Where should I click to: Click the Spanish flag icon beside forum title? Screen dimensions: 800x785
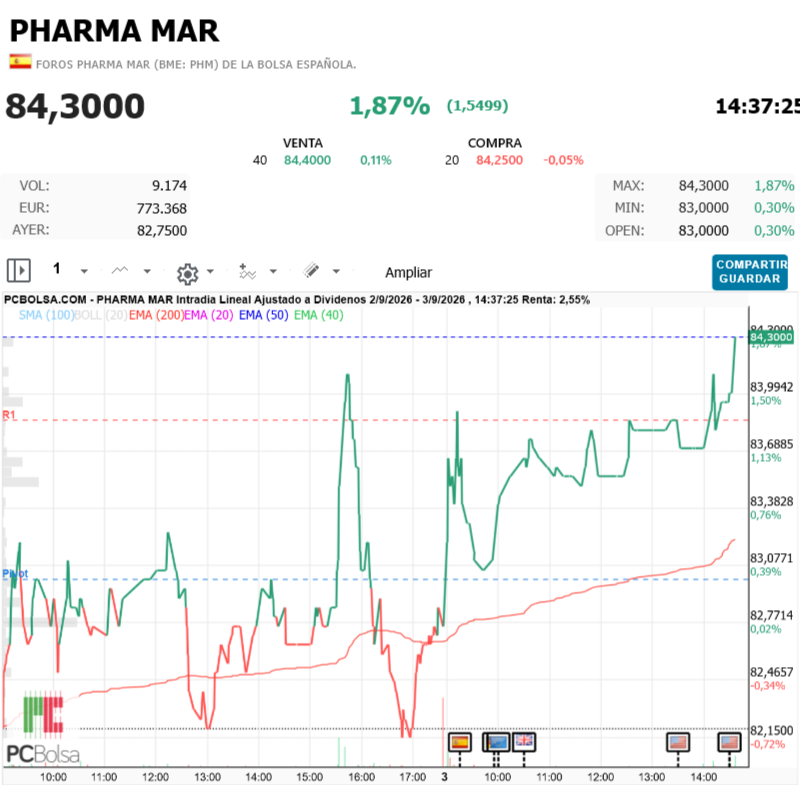click(20, 62)
